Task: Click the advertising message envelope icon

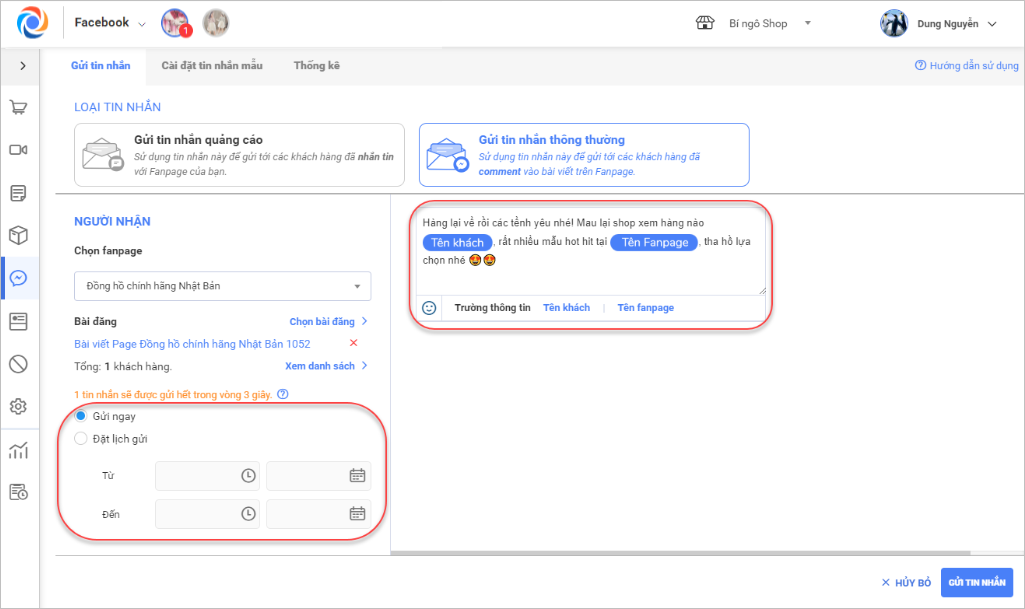Action: click(x=103, y=155)
